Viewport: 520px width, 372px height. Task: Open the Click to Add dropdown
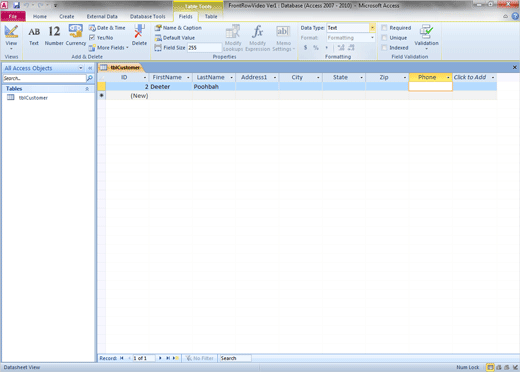click(x=493, y=77)
